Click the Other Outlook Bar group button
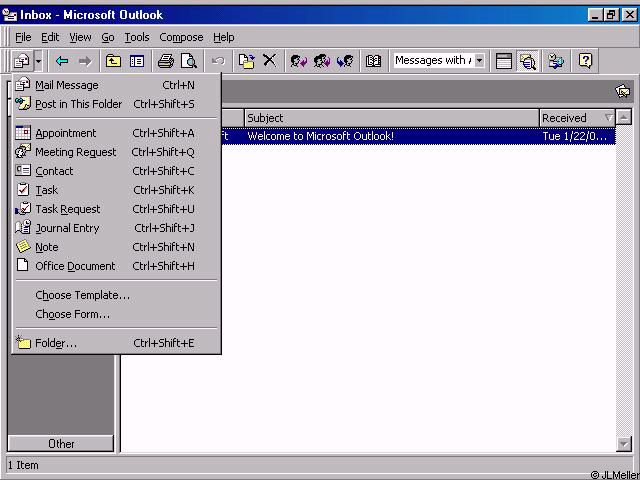Image resolution: width=640 pixels, height=480 pixels. [61, 444]
